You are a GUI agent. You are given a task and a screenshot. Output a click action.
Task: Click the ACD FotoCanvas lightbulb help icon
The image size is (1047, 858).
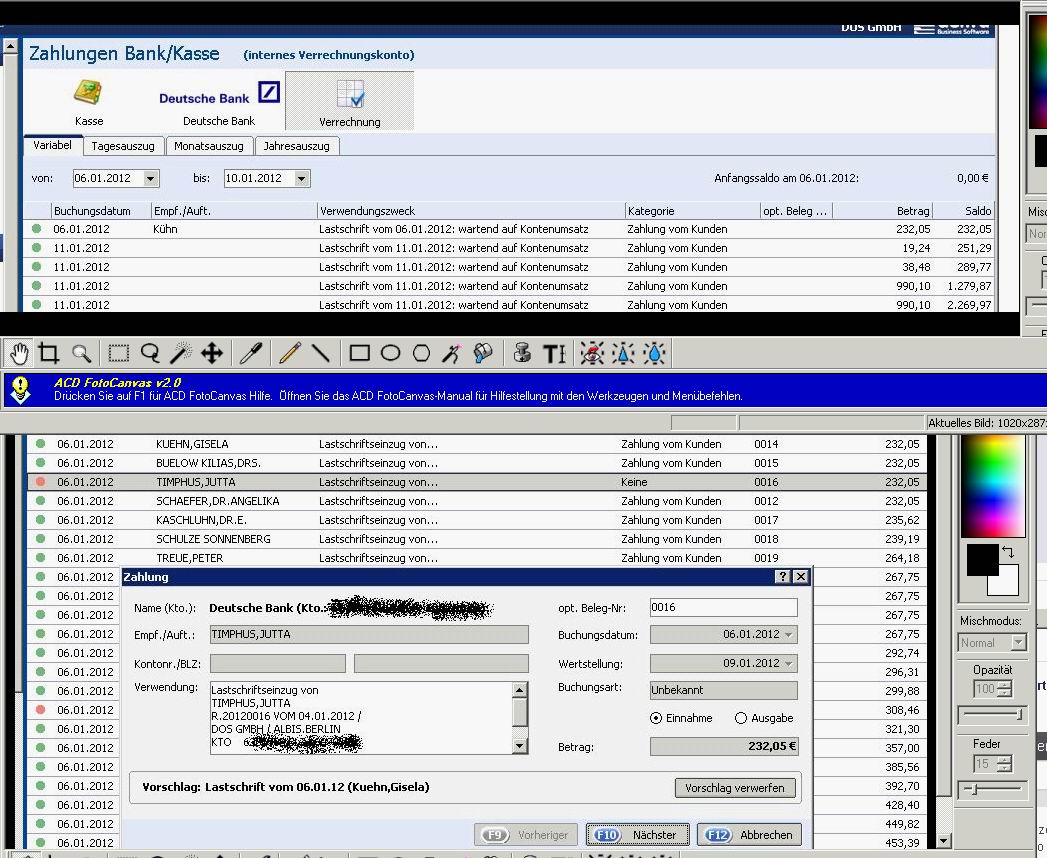[x=21, y=389]
